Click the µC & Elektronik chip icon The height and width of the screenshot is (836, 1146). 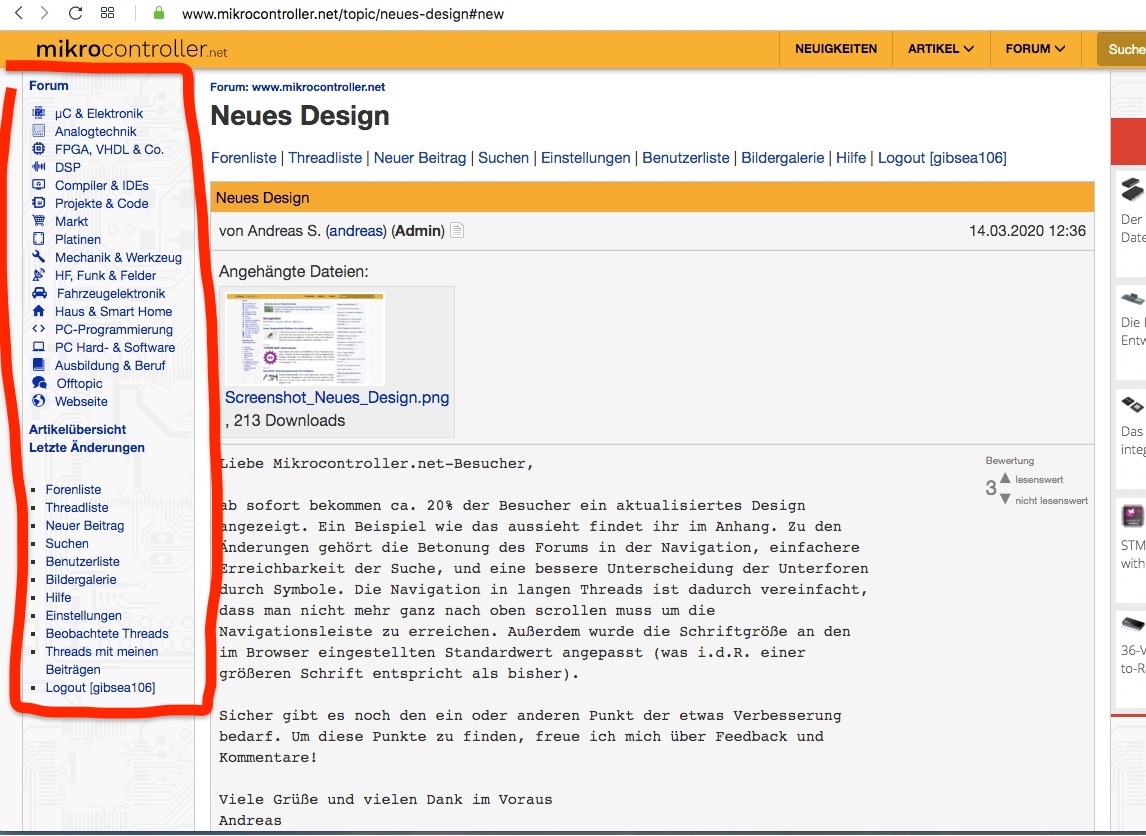click(39, 113)
